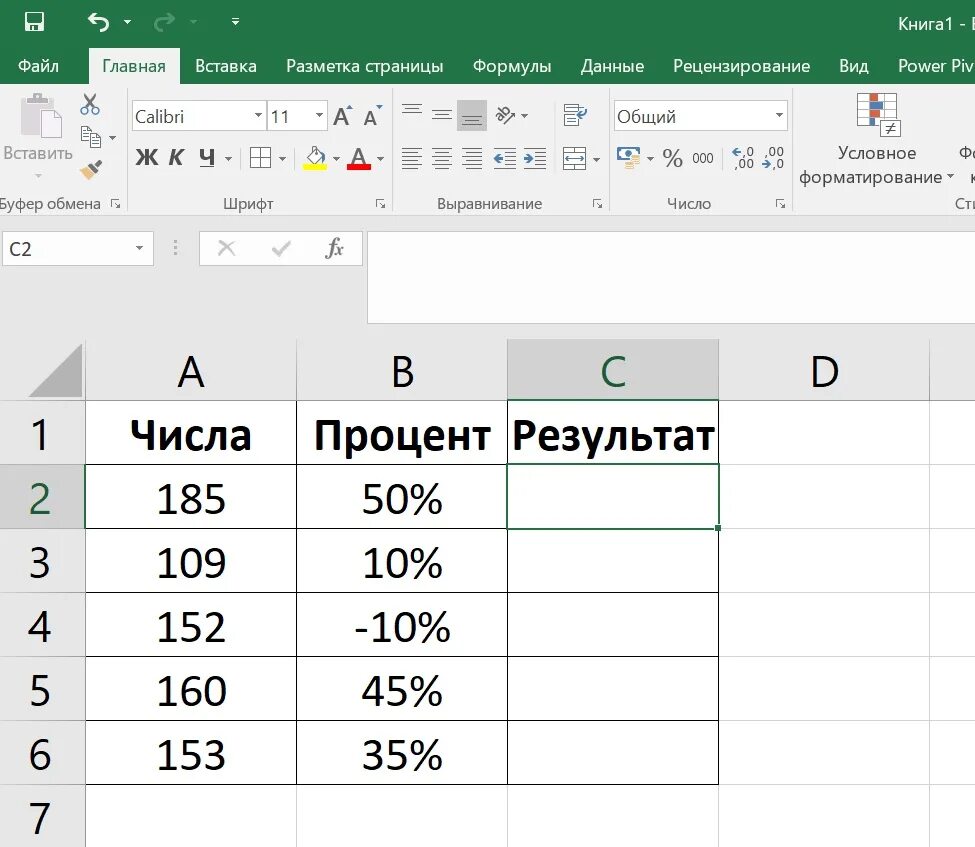Switch to the Вставка tab
Viewport: 975px width, 847px height.
point(226,66)
